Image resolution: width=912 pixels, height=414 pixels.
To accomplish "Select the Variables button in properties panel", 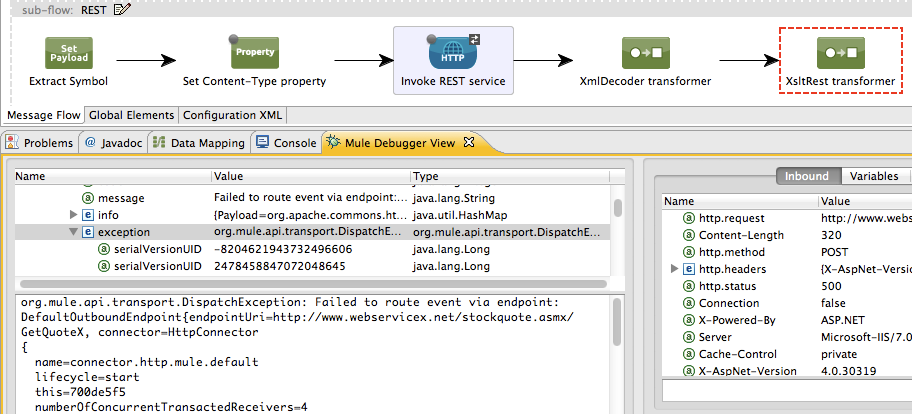I will (873, 176).
